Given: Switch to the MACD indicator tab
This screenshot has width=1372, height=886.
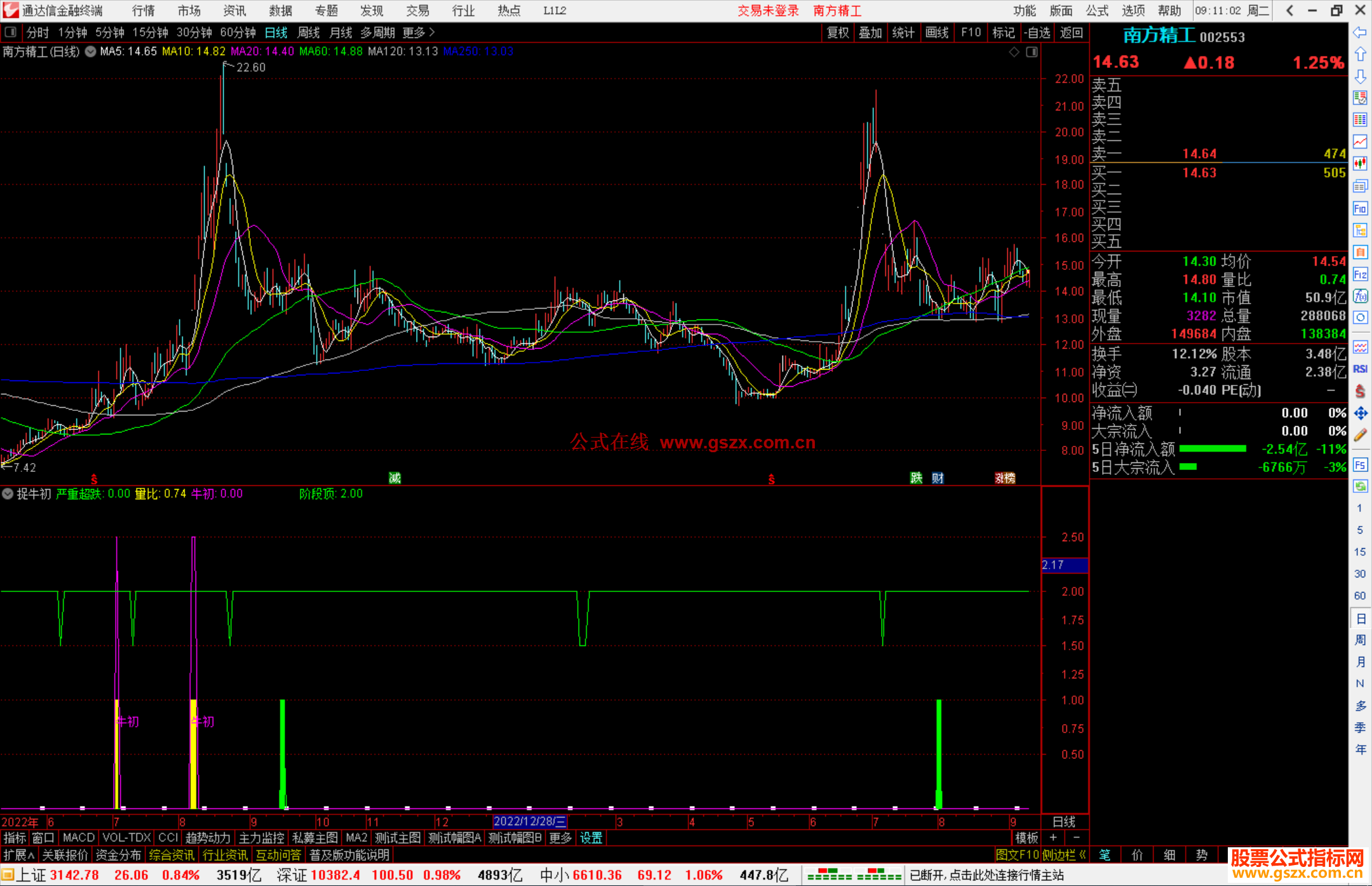Looking at the screenshot, I should (x=79, y=838).
